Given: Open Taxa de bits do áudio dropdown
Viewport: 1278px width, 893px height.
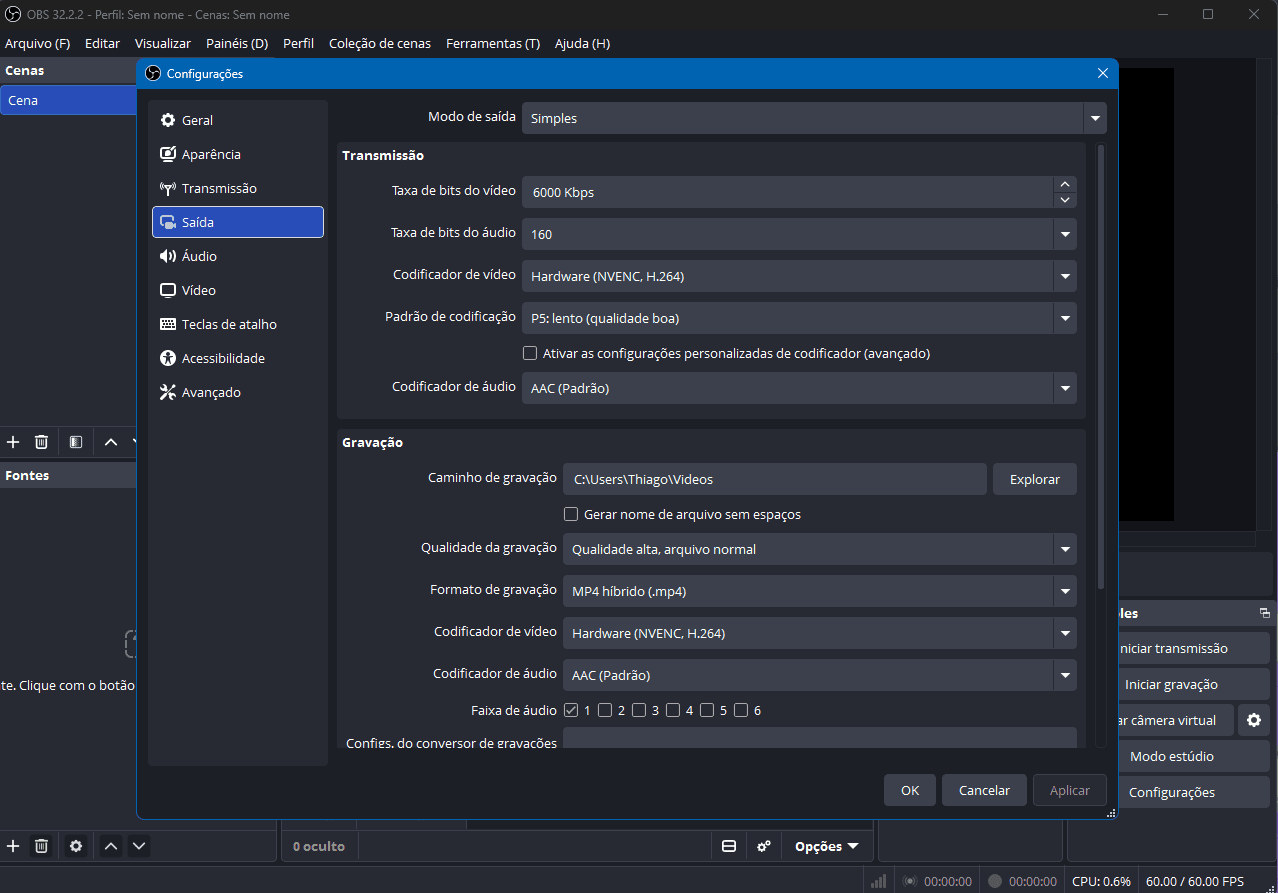Looking at the screenshot, I should pos(799,234).
